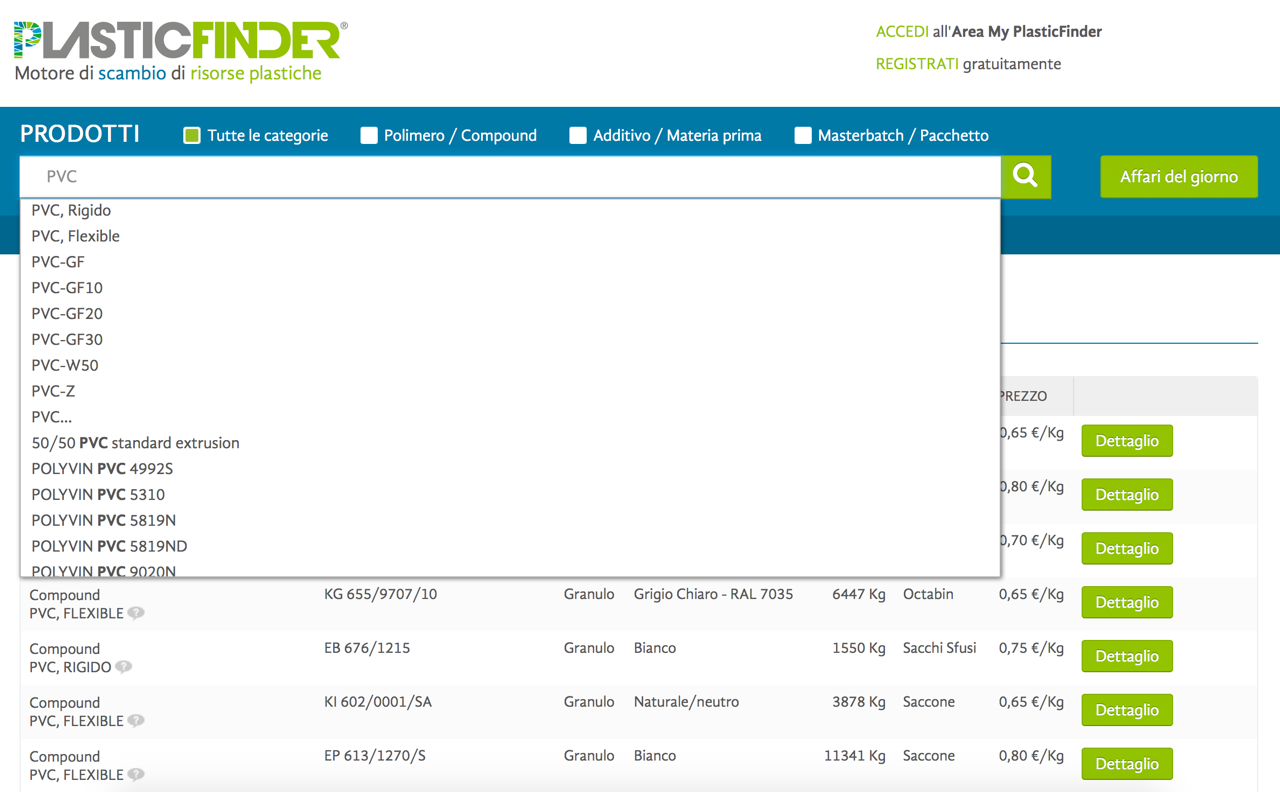Select the 'PVC, Rigido' suggestion
Viewport: 1280px width, 792px height.
(510, 210)
